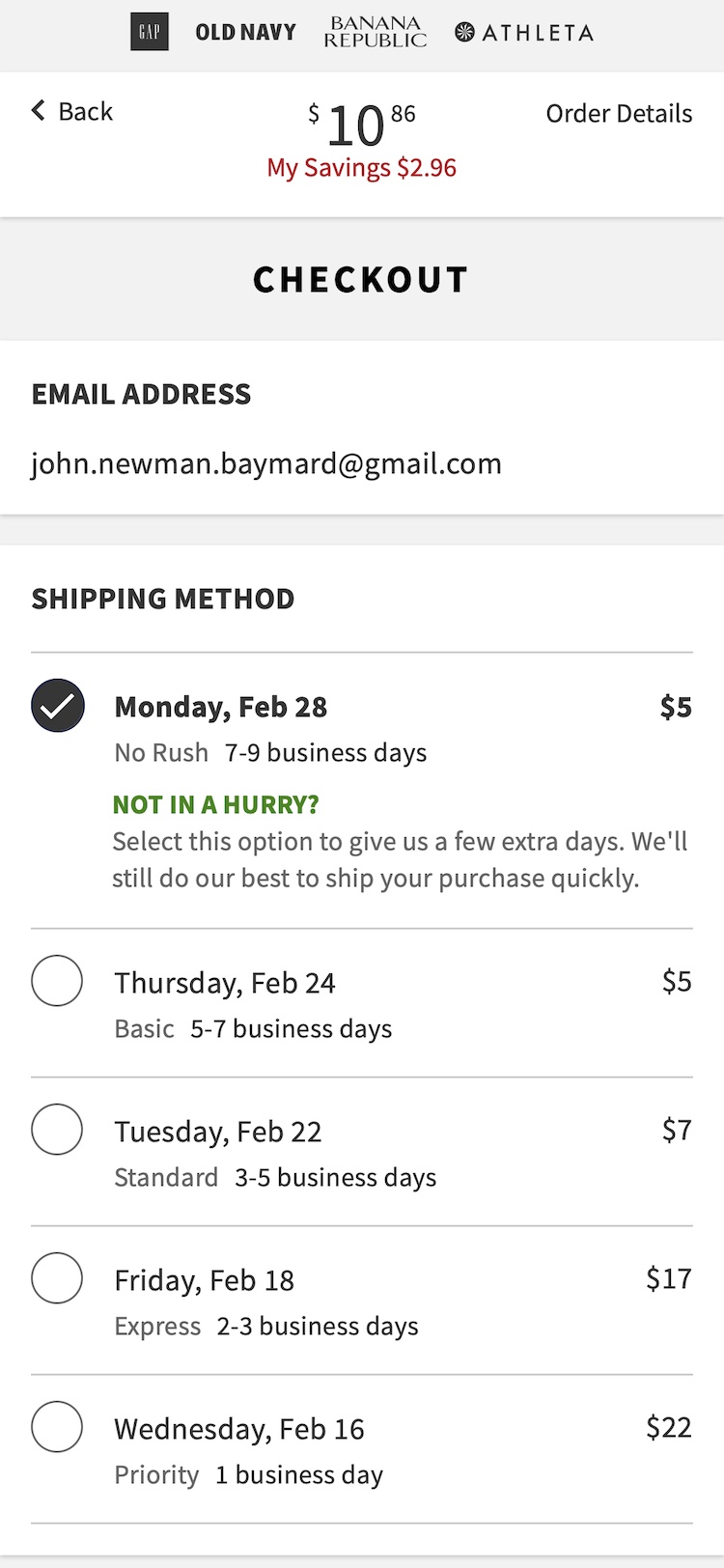Tap the $17 Express shipping price
This screenshot has width=724, height=1568.
(669, 1278)
